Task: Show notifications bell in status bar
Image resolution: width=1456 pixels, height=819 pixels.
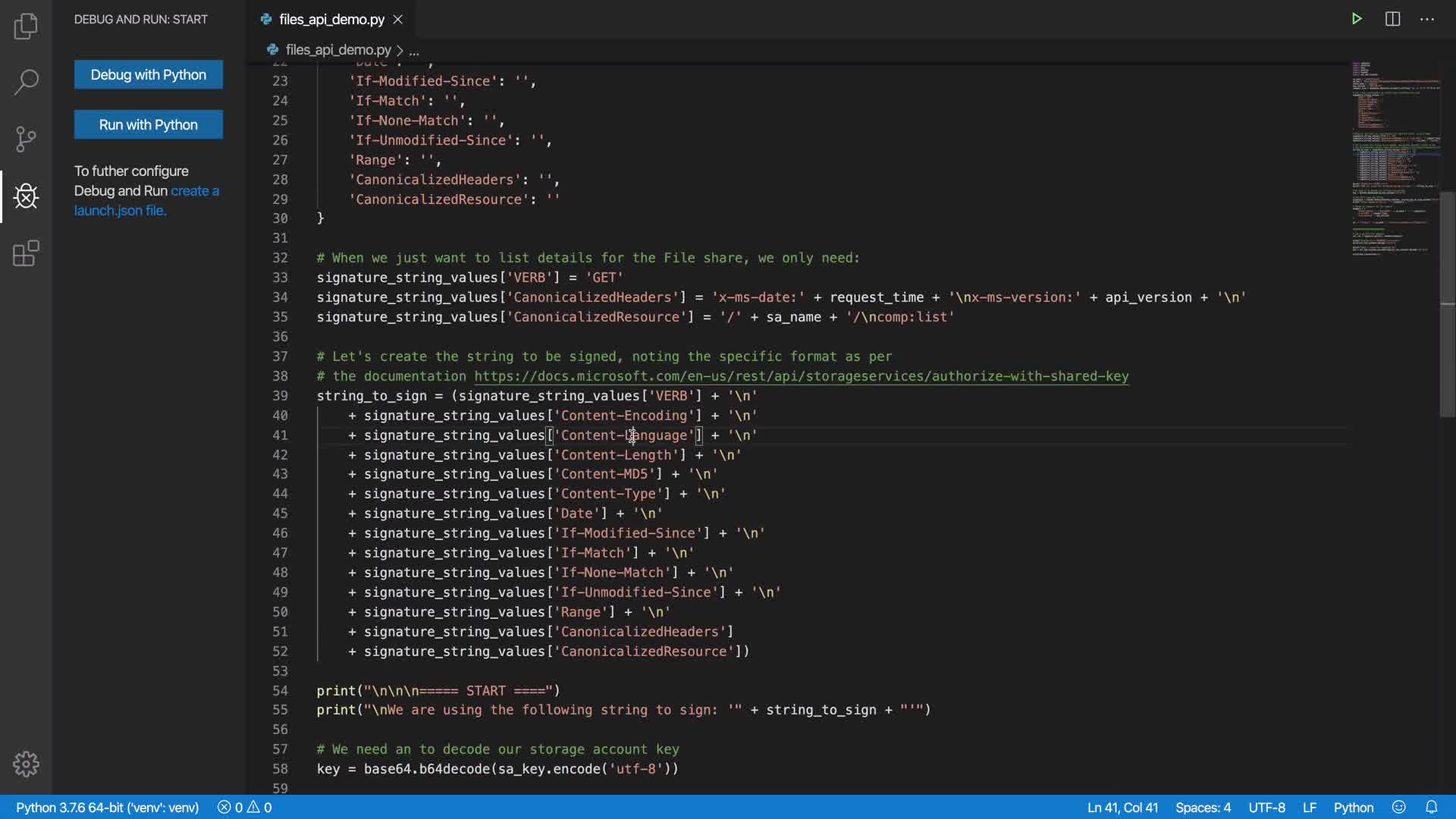Action: 1431,807
